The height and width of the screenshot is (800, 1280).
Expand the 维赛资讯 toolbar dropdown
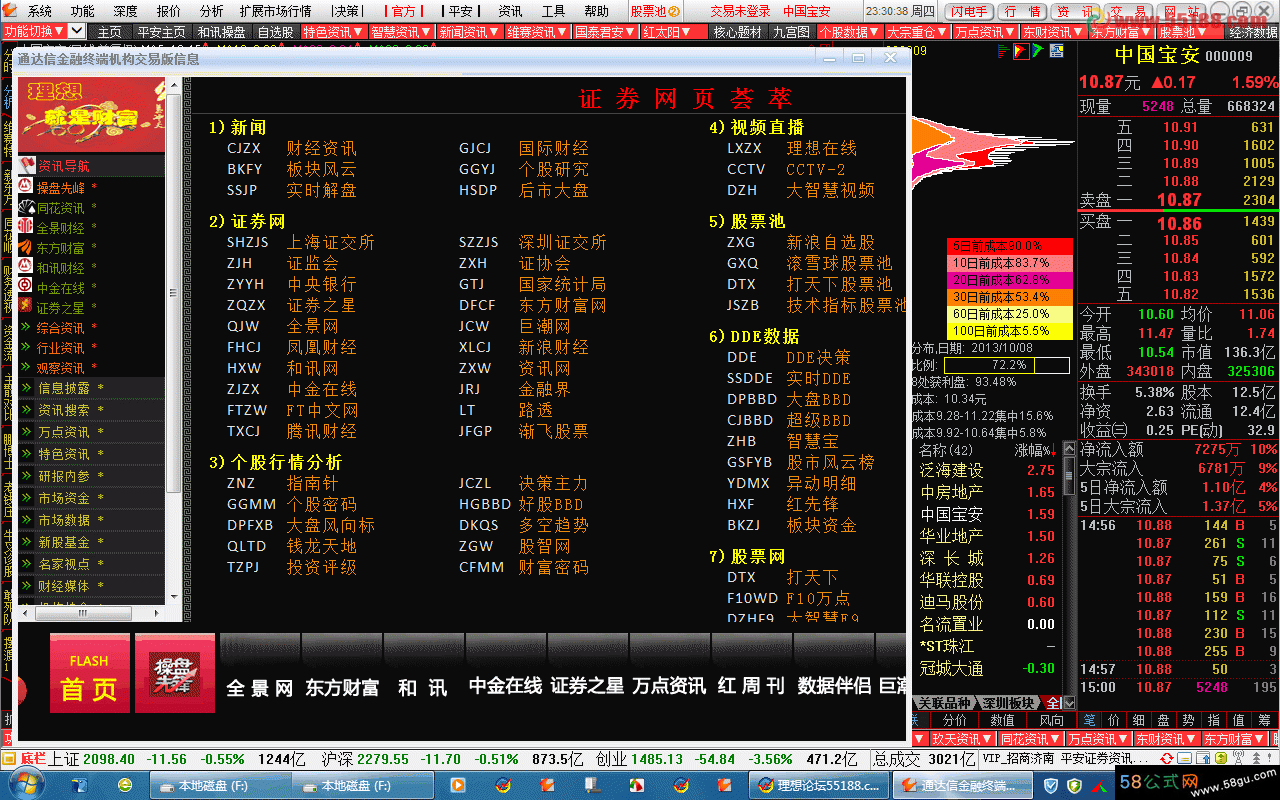point(536,32)
